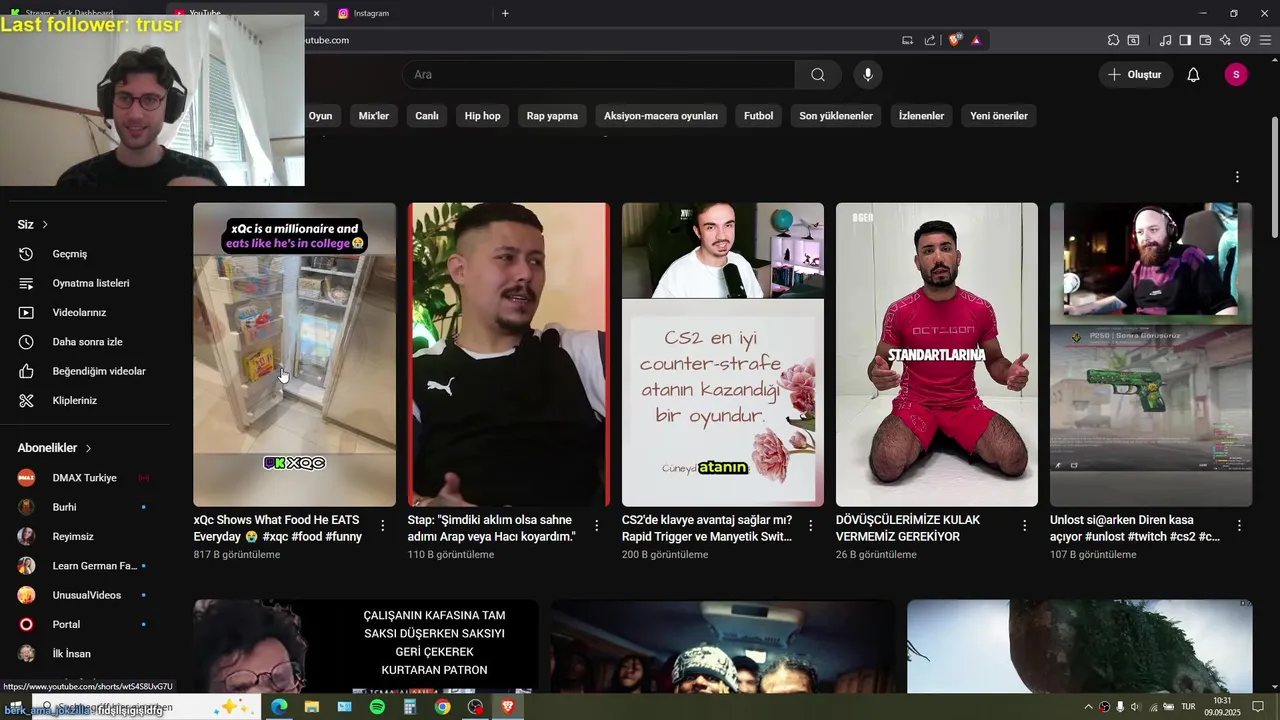Open Brave Rewards triangle icon
1280x720 pixels.
(x=976, y=40)
